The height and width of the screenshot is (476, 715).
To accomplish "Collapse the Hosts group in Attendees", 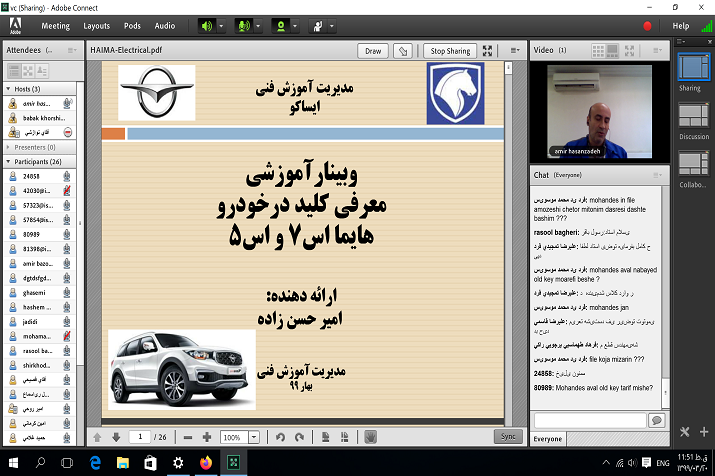I will [x=7, y=89].
